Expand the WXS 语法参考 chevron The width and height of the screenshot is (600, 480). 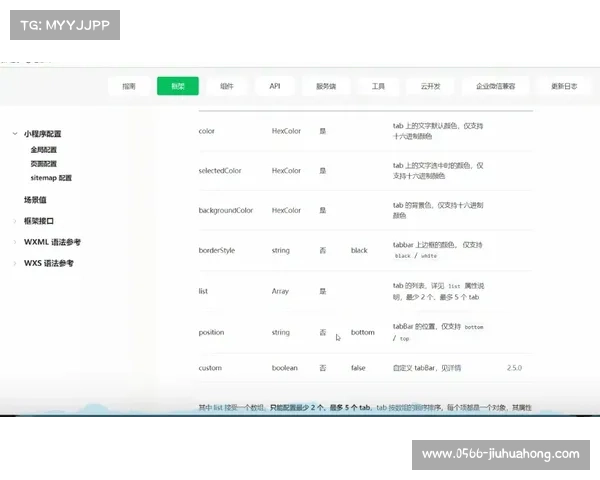(x=15, y=263)
